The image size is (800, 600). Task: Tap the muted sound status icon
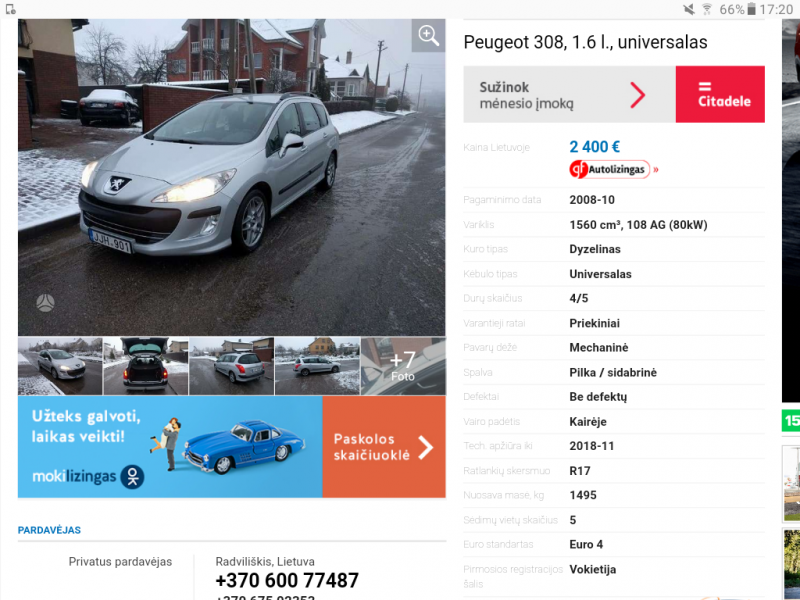tap(689, 9)
